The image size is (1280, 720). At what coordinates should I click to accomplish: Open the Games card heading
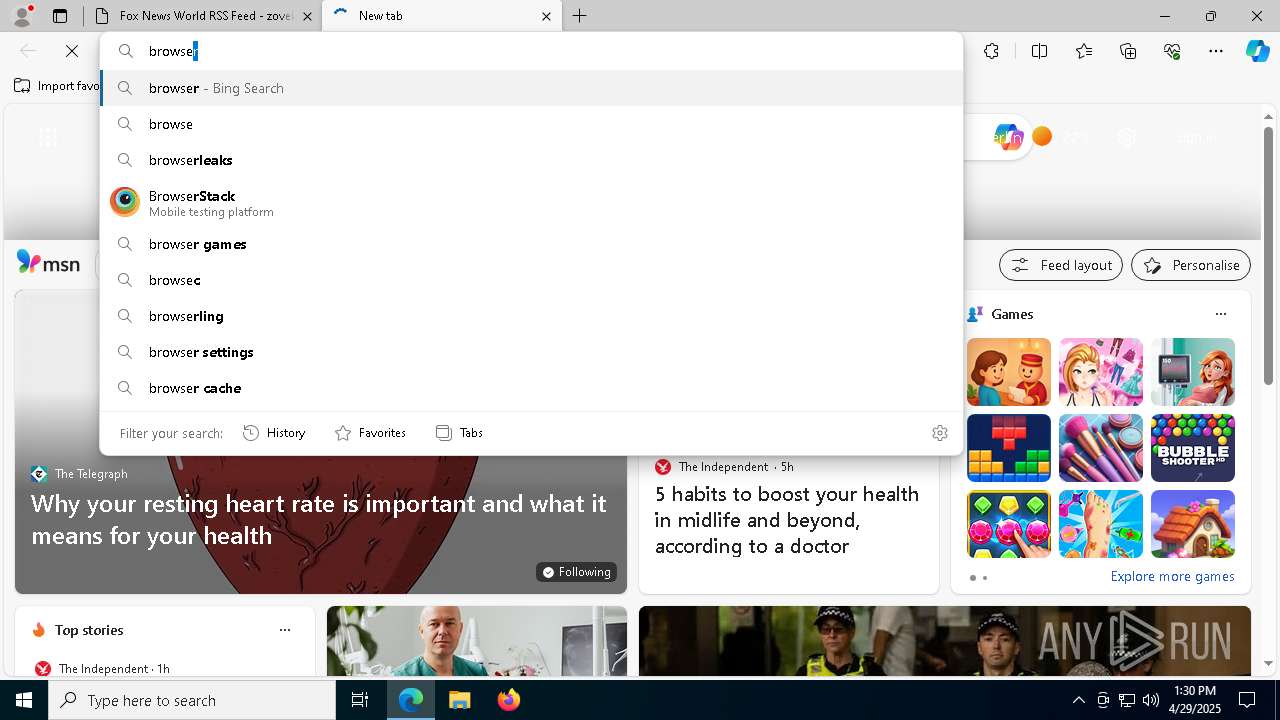(1012, 314)
